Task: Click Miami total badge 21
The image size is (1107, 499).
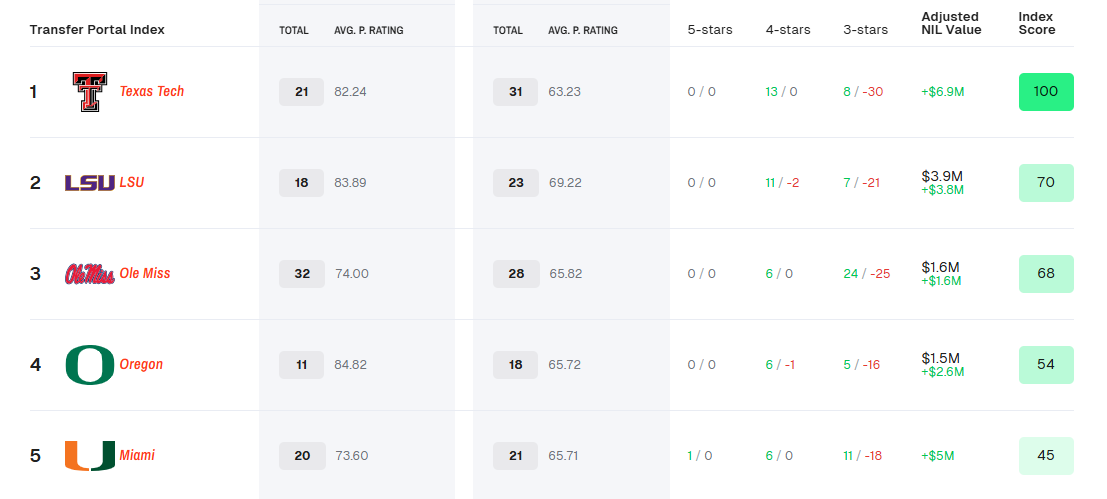Action: click(x=515, y=456)
